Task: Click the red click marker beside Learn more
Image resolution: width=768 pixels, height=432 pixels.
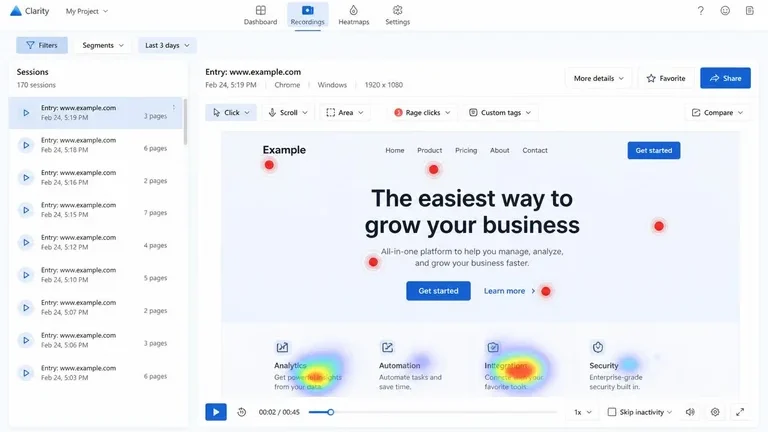Action: 546,291
